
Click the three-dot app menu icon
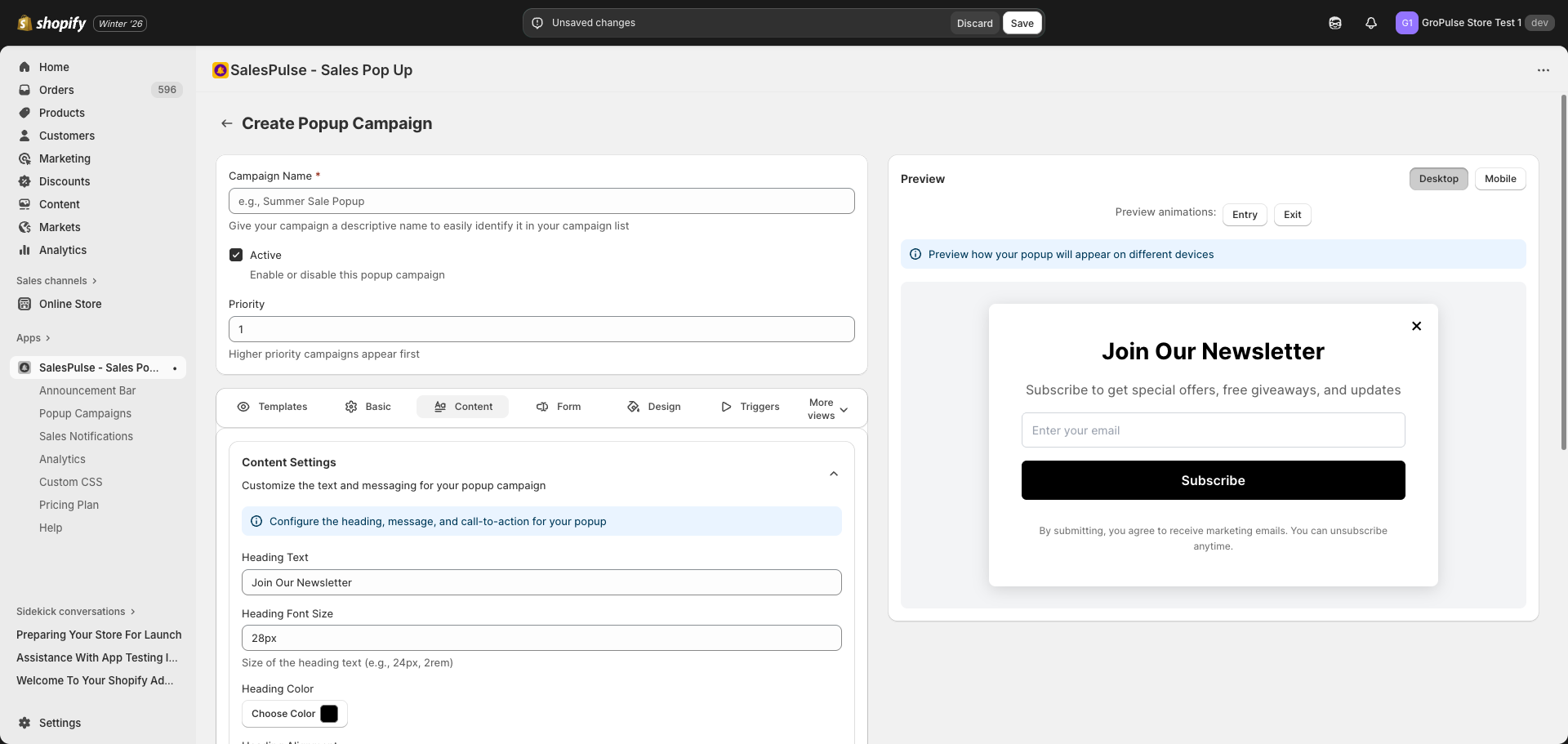1543,70
